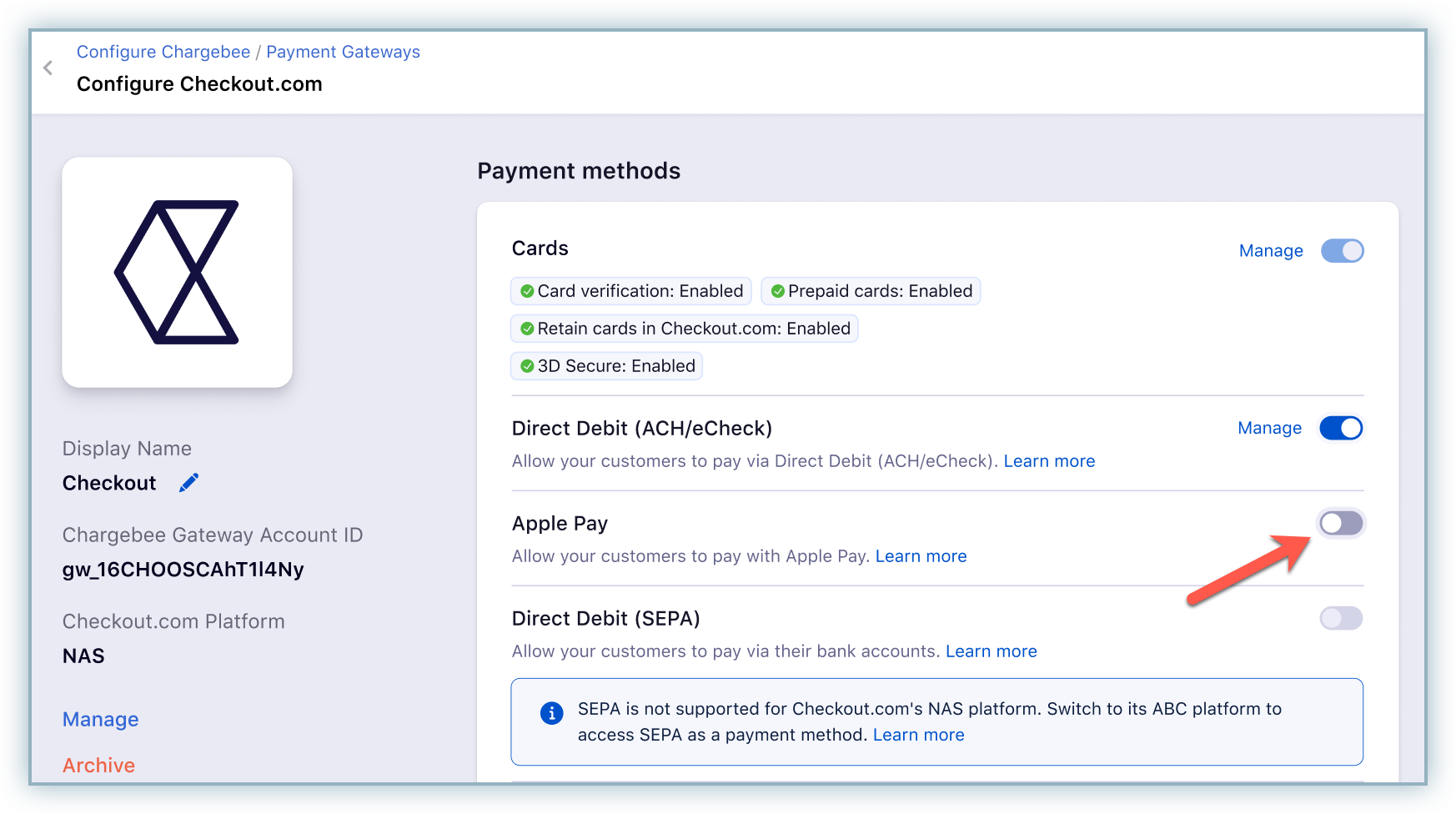Viewport: 1456px width, 814px height.
Task: Click Manage for Direct Debit (ACH/eCheck)
Action: 1269,428
